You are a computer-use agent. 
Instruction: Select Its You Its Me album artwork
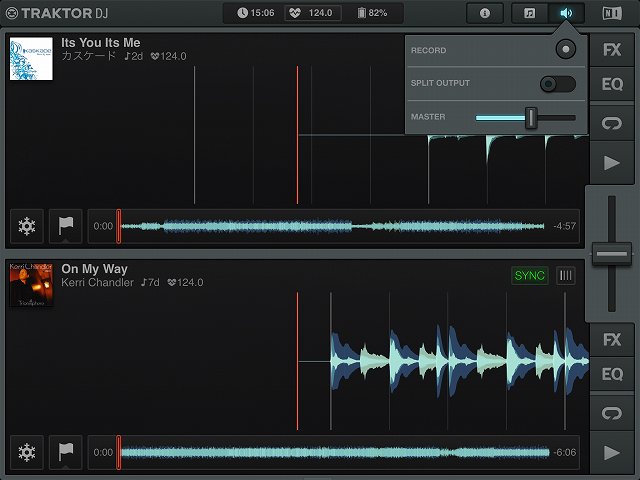31,59
